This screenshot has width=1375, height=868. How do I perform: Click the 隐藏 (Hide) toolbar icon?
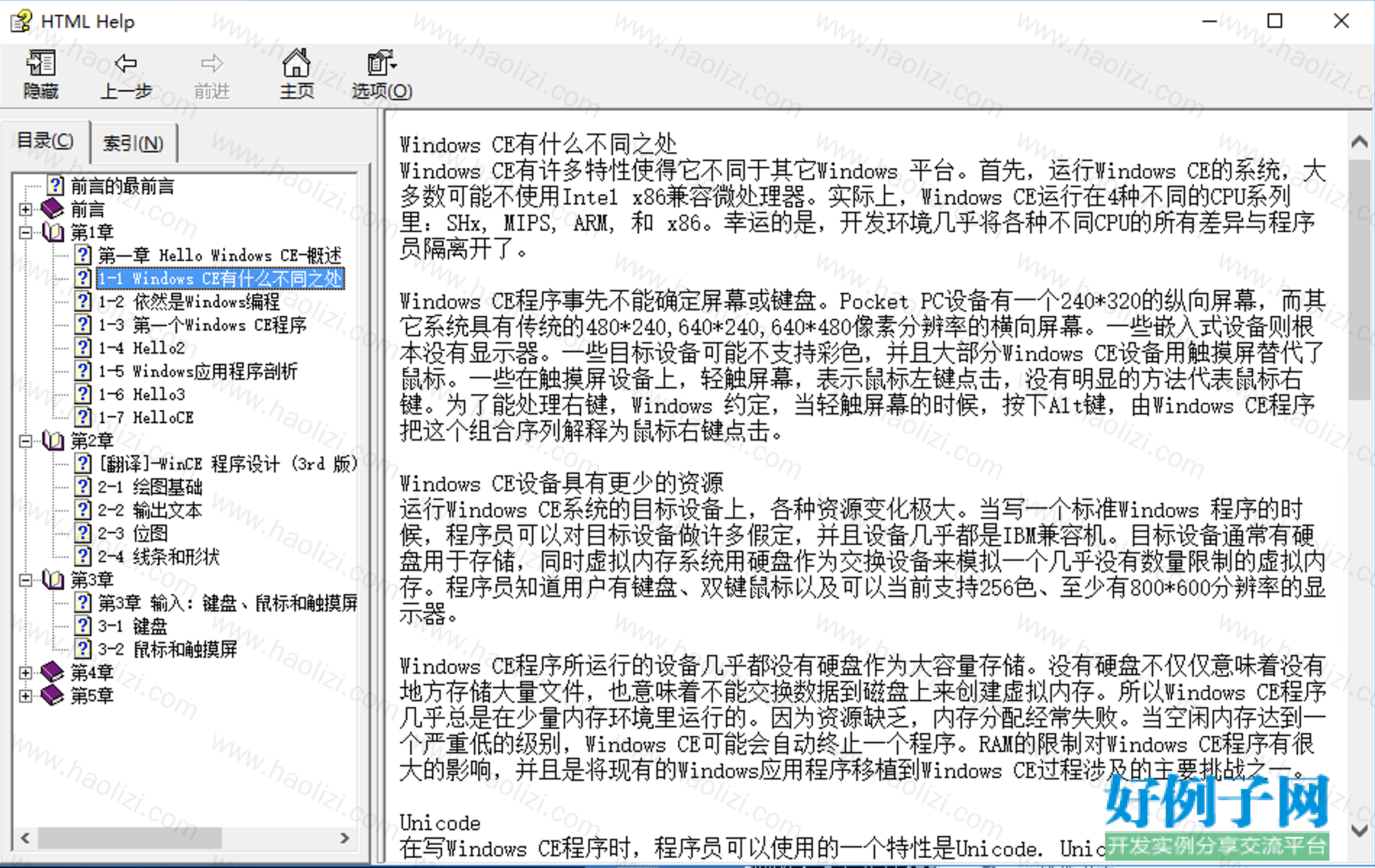41,64
